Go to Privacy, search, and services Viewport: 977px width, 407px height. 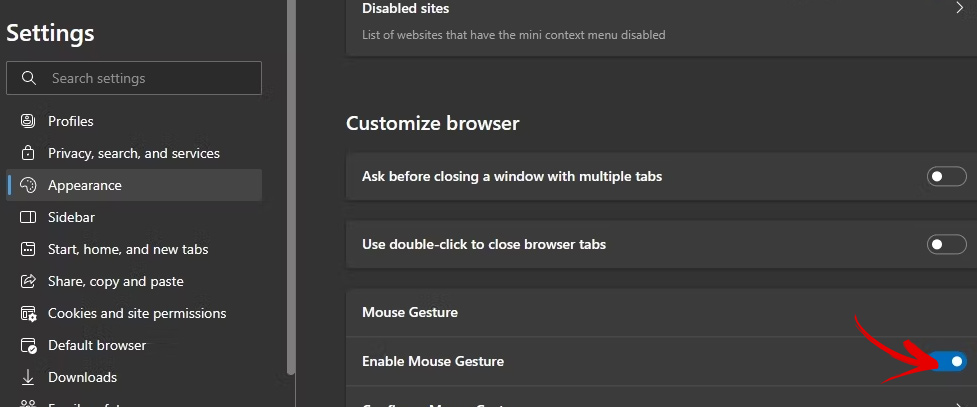134,153
